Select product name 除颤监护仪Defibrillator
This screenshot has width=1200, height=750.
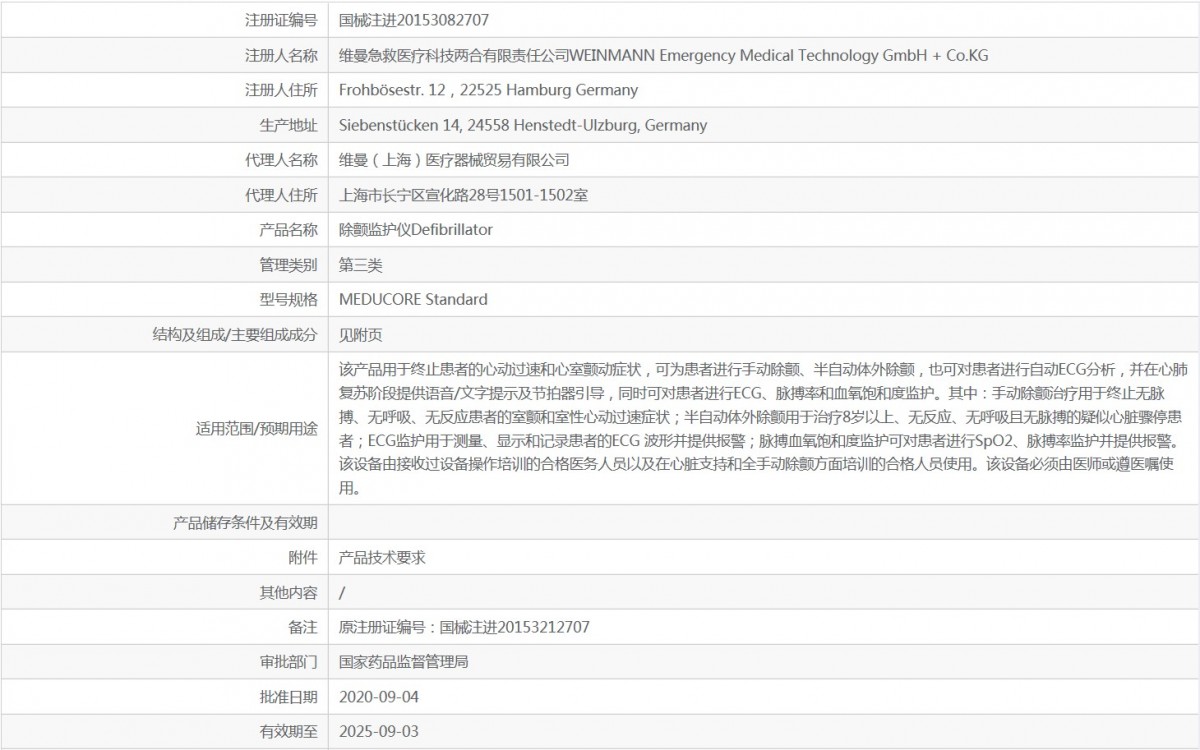click(416, 229)
